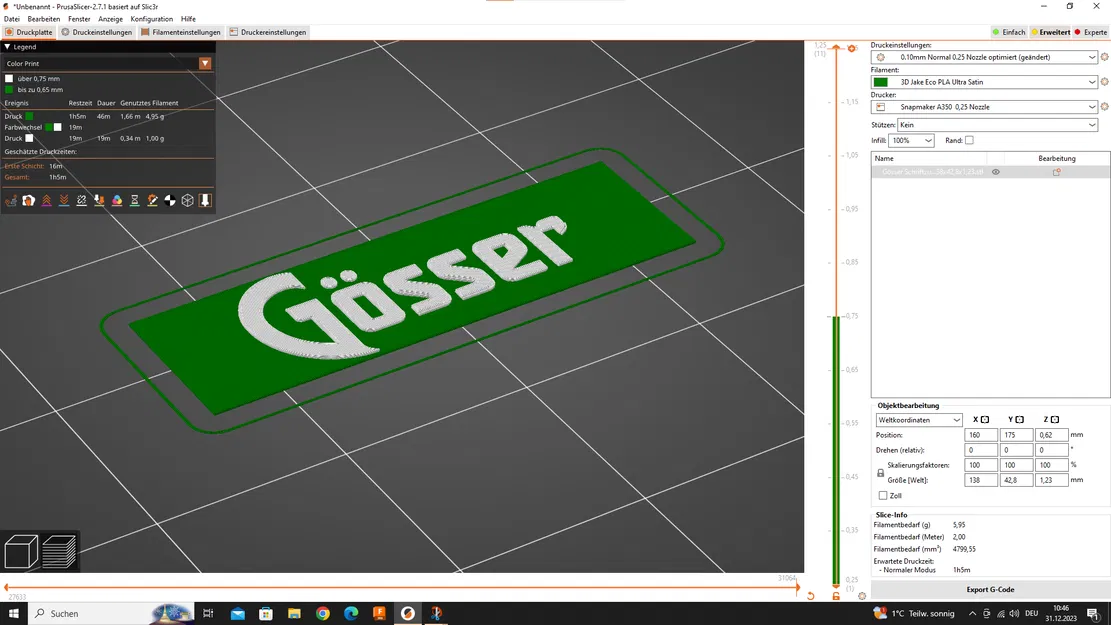Click the Position X input field
This screenshot has width=1111, height=625.
(x=981, y=435)
